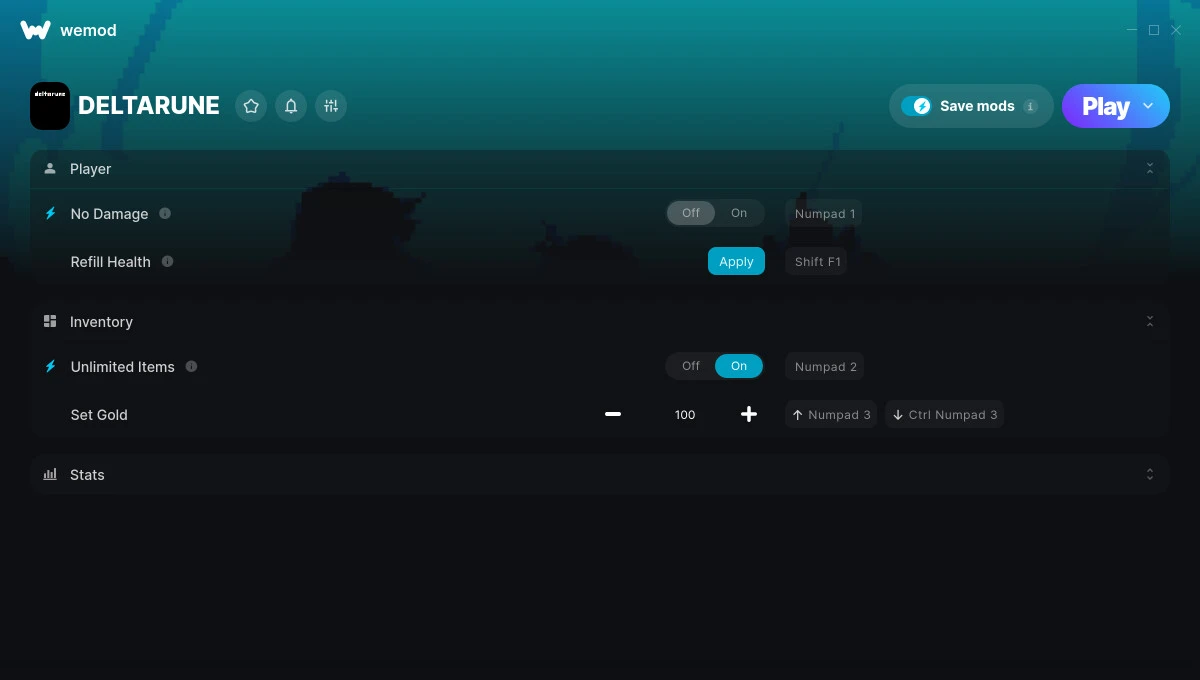Image resolution: width=1200 pixels, height=680 pixels.
Task: Favorite DELTARUNE using the star icon
Action: click(251, 106)
